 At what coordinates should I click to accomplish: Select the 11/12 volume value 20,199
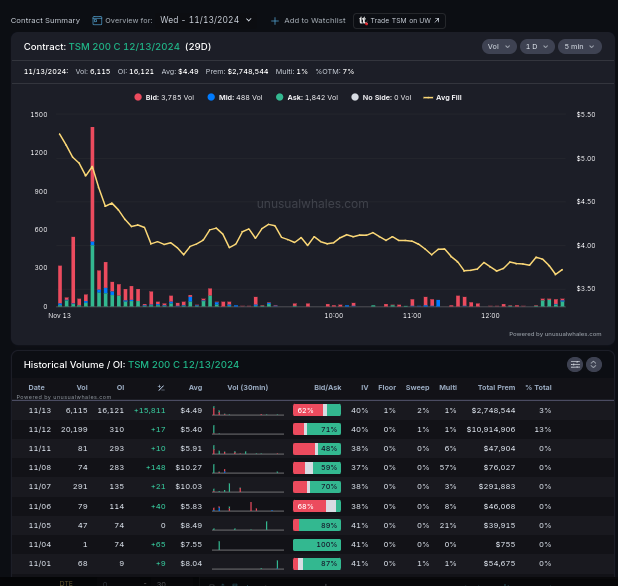(74, 430)
